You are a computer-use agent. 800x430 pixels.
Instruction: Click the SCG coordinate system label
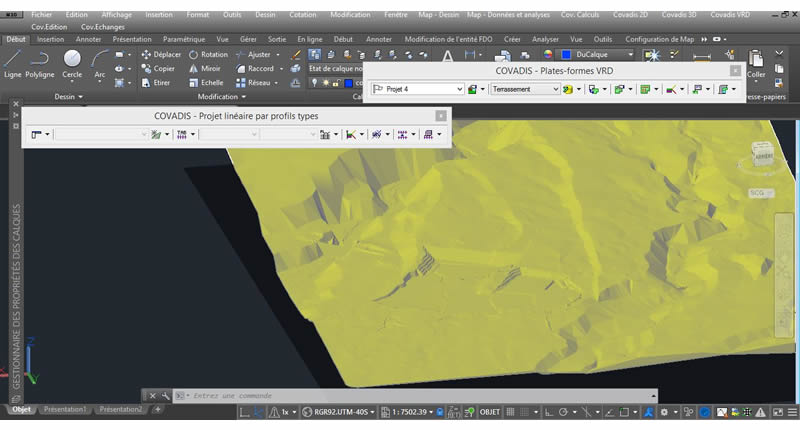(x=760, y=193)
